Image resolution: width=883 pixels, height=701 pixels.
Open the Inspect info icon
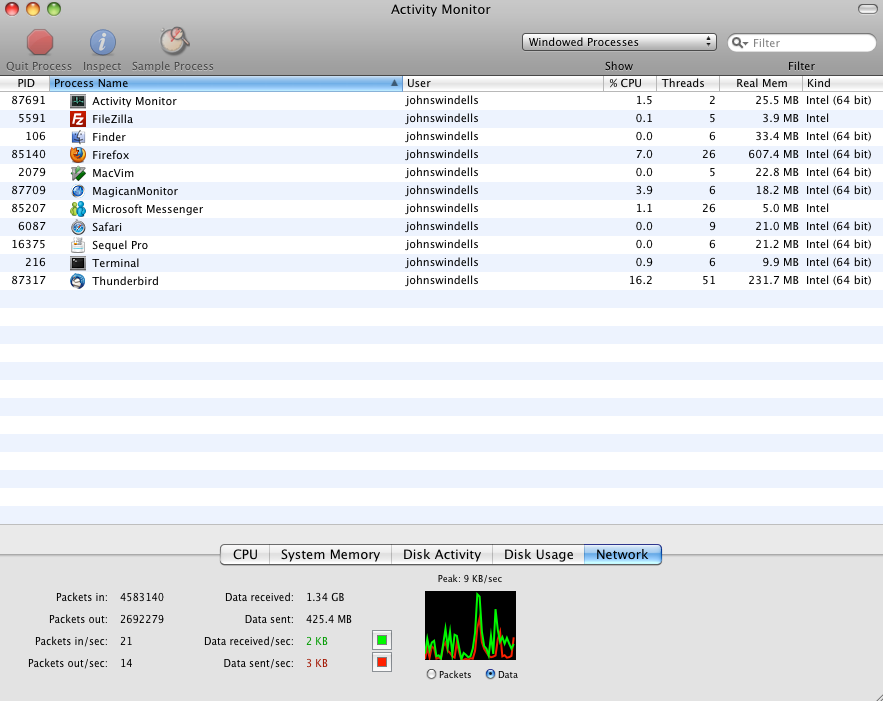click(x=102, y=42)
